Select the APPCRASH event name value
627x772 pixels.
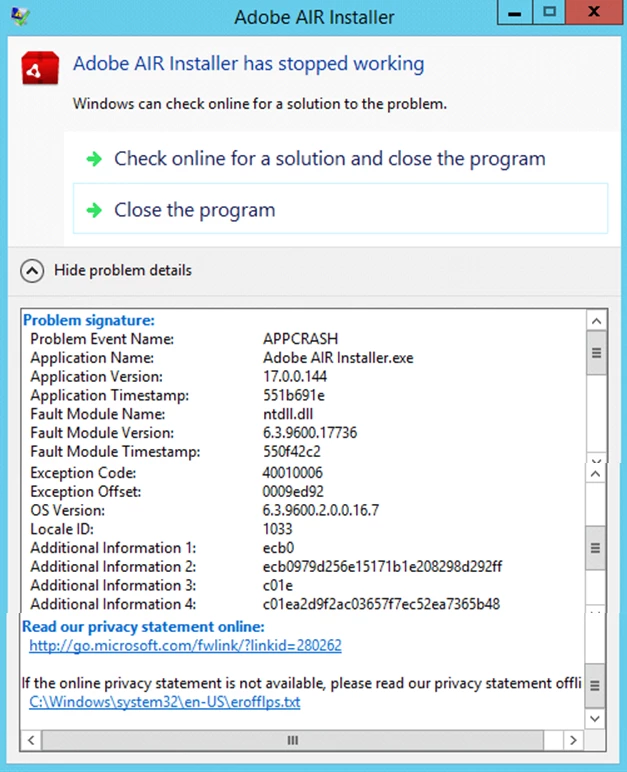[300, 339]
